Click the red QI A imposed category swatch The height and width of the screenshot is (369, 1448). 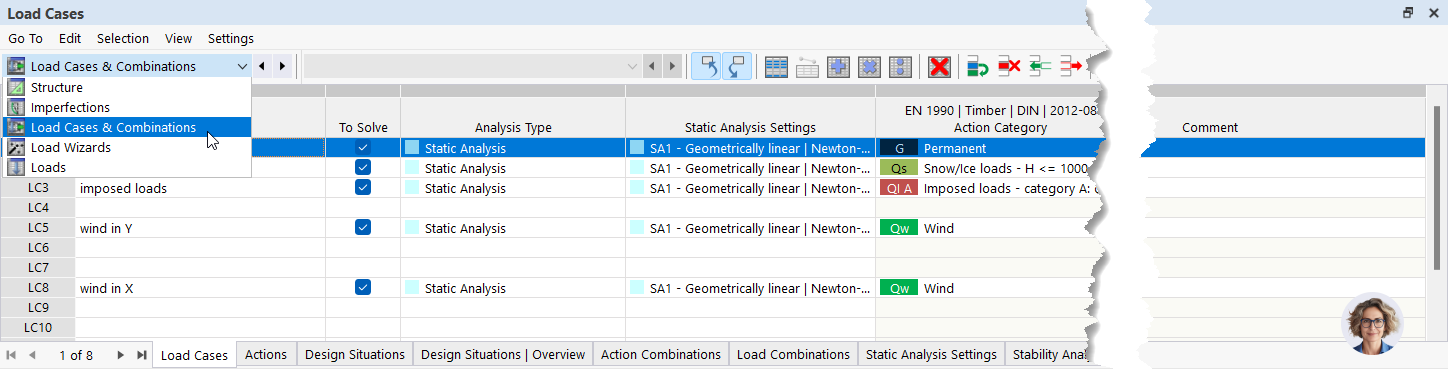point(899,188)
